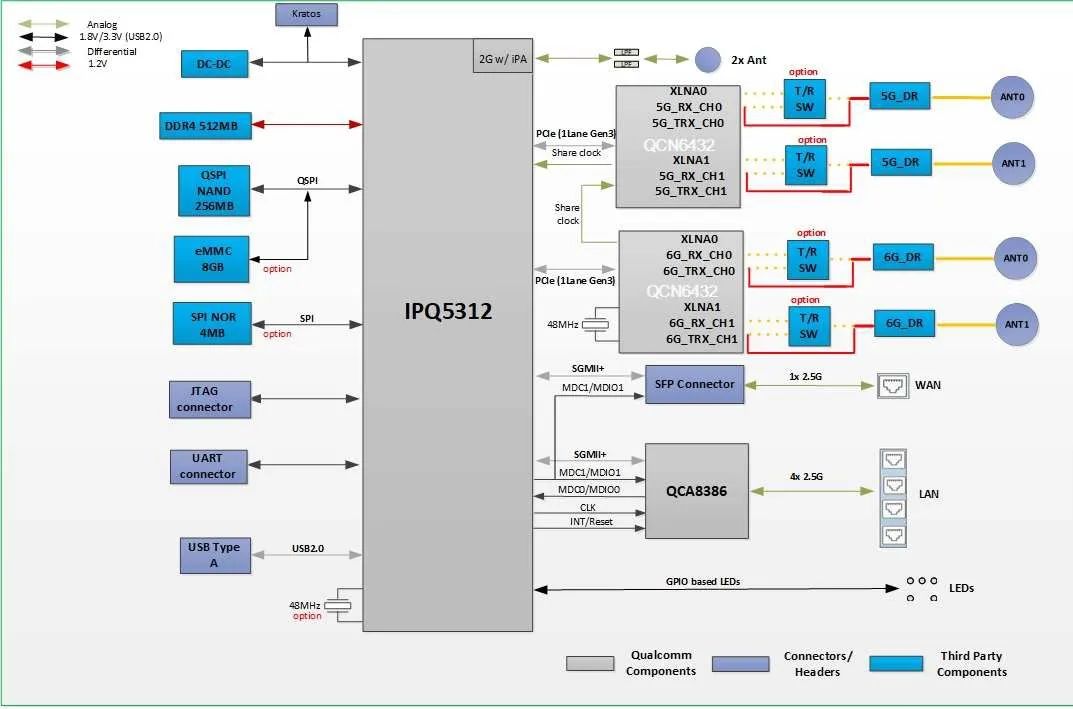Click the upper LPF filter symbol
This screenshot has width=1073, height=709.
click(626, 52)
